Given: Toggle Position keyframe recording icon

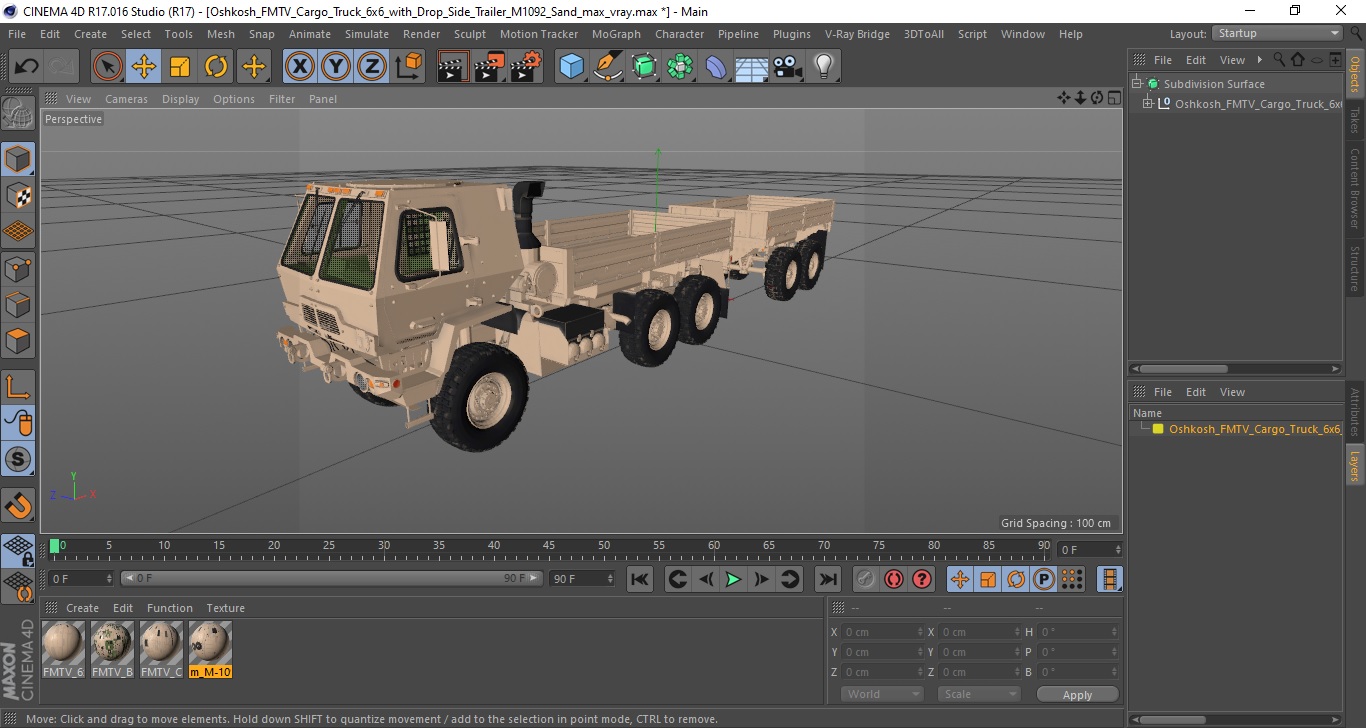Looking at the screenshot, I should coord(960,579).
